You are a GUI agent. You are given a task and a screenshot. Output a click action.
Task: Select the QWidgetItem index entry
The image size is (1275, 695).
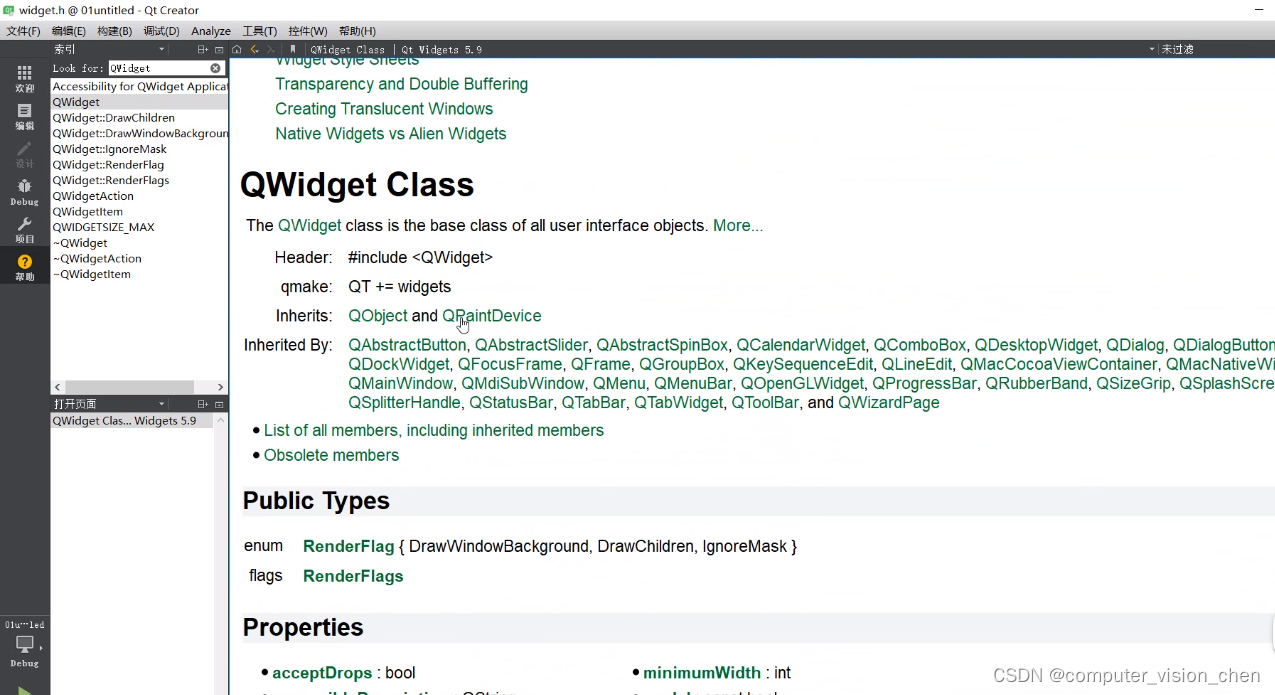tap(140, 212)
